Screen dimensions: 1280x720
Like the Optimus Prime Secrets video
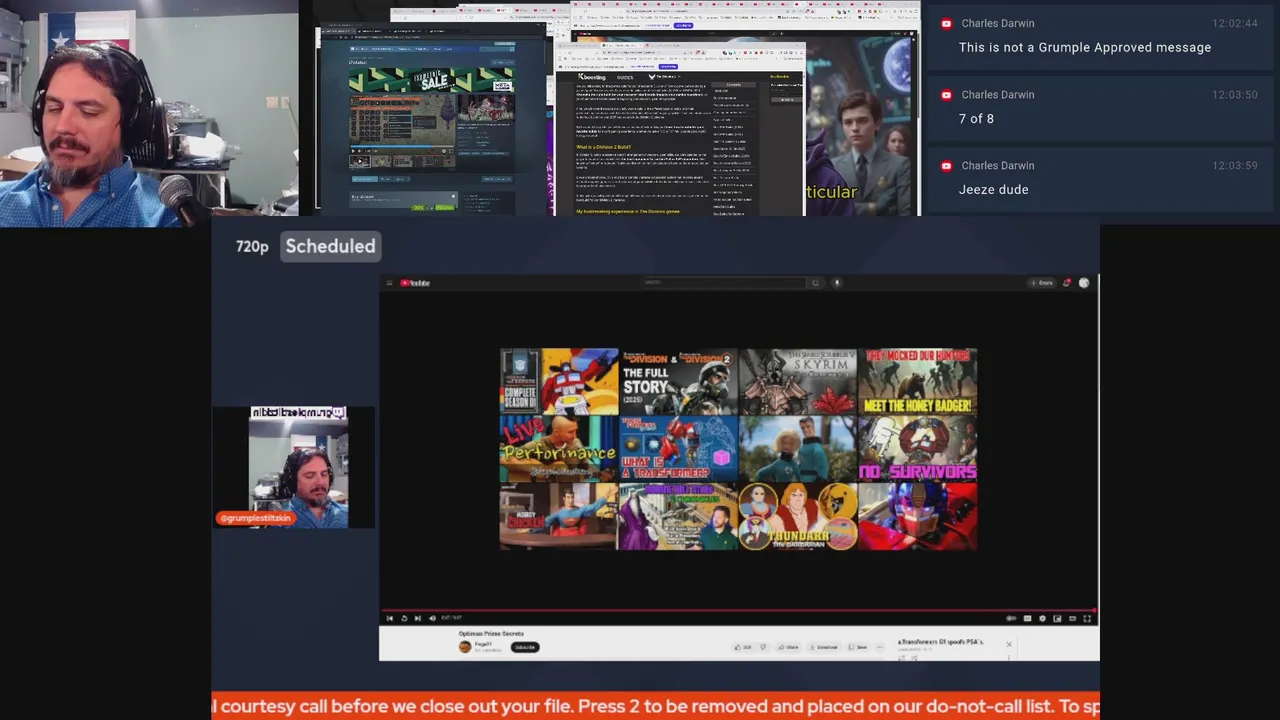pyautogui.click(x=741, y=647)
